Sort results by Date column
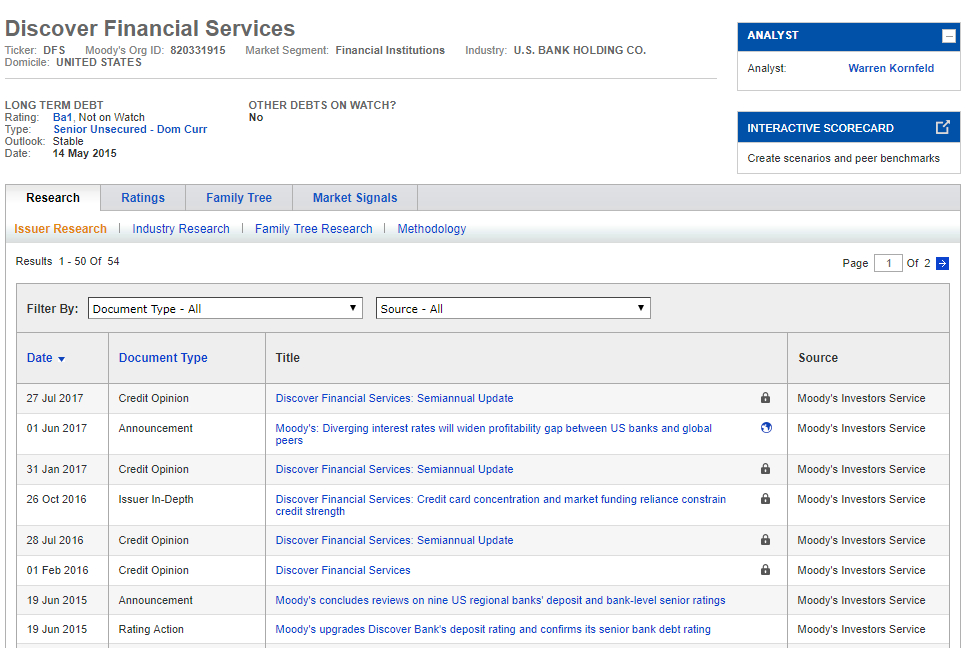 45,358
